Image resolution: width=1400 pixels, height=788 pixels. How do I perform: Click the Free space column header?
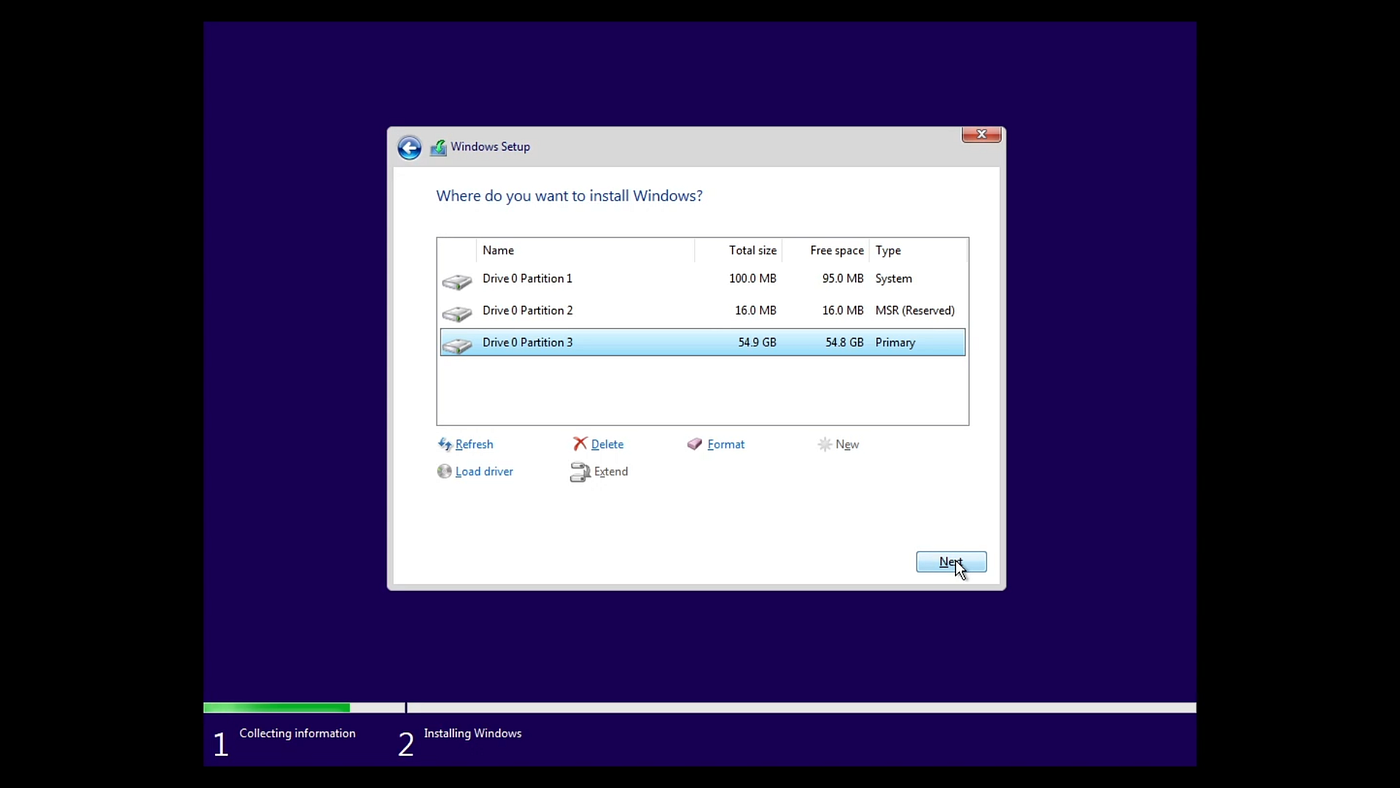coord(836,250)
